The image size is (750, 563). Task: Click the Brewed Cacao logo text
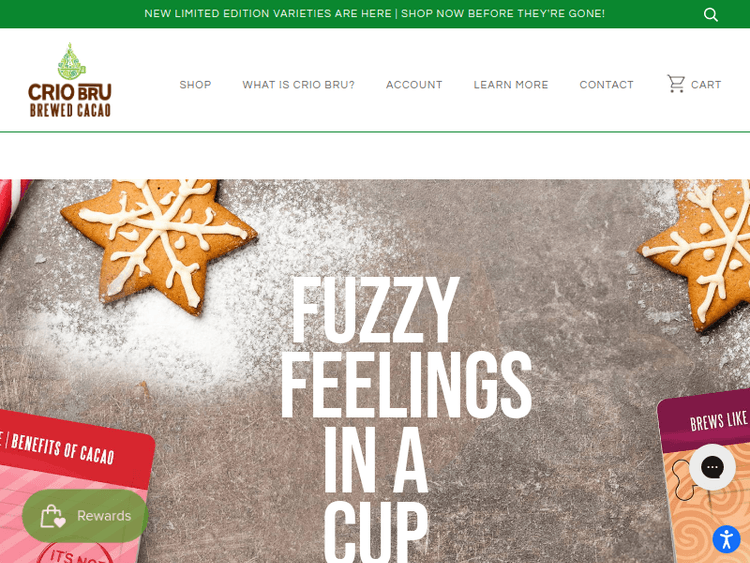[x=70, y=110]
